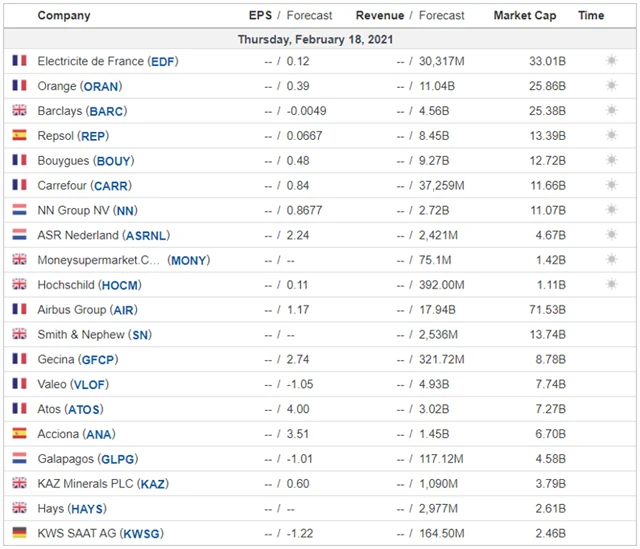Sort by the Company column header

pos(64,15)
